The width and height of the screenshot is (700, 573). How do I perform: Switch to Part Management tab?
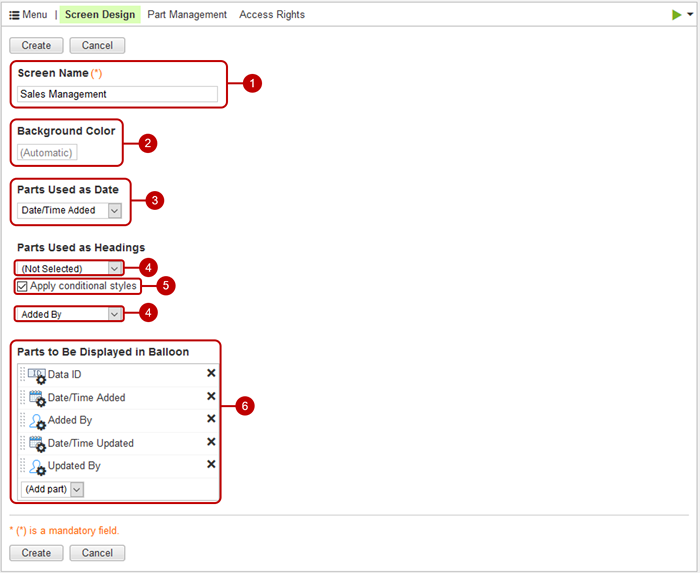(187, 15)
